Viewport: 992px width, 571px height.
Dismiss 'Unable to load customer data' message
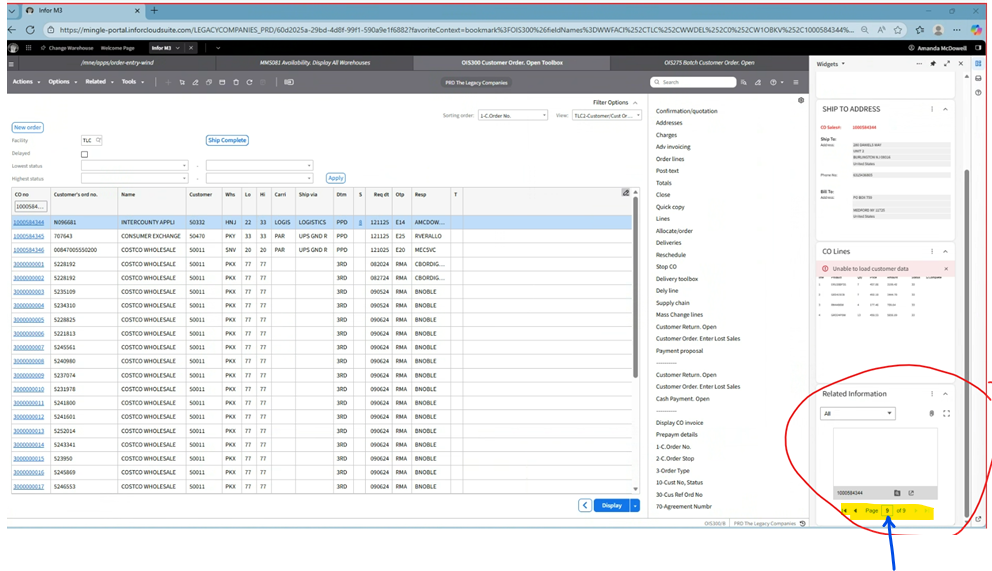(x=946, y=269)
